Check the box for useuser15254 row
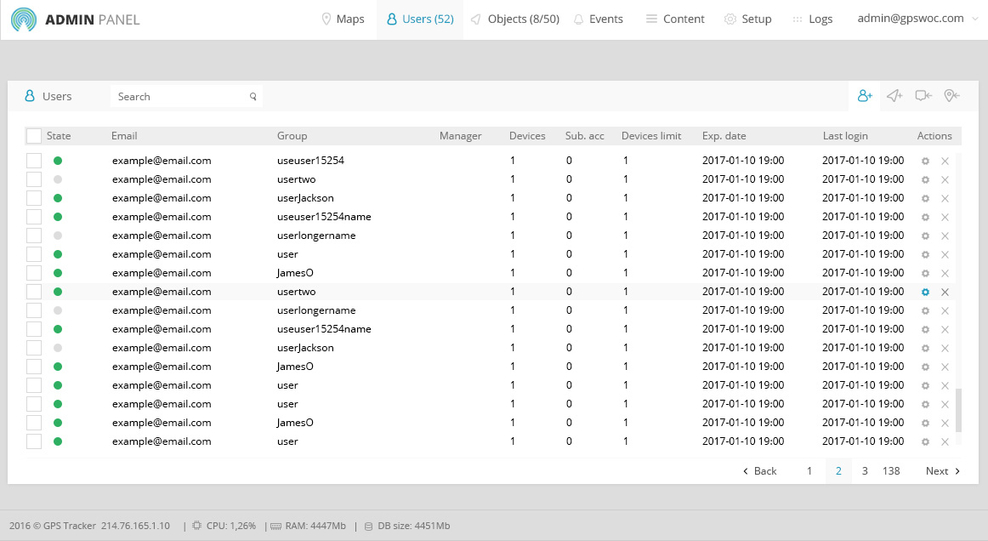Screen dimensions: 988x541 (x=33, y=161)
